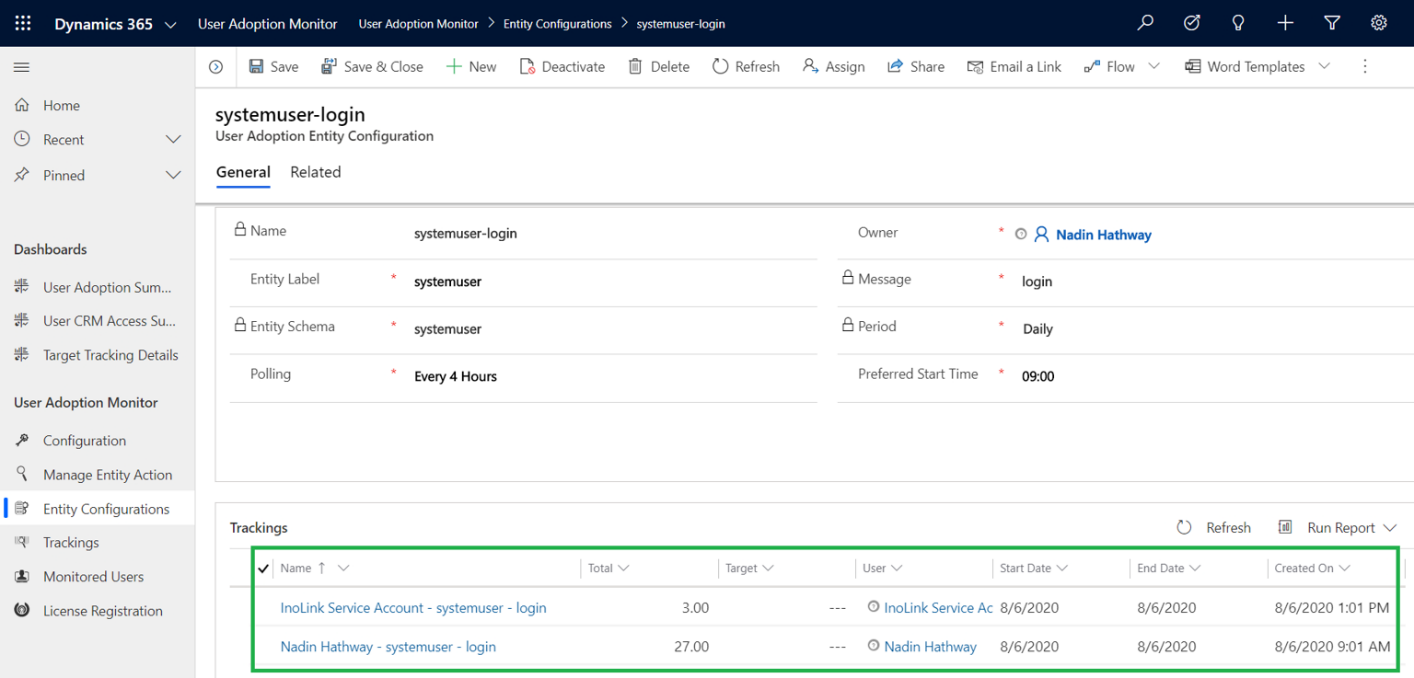This screenshot has height=678, width=1414.
Task: Switch to the Related tab
Action: tap(315, 172)
